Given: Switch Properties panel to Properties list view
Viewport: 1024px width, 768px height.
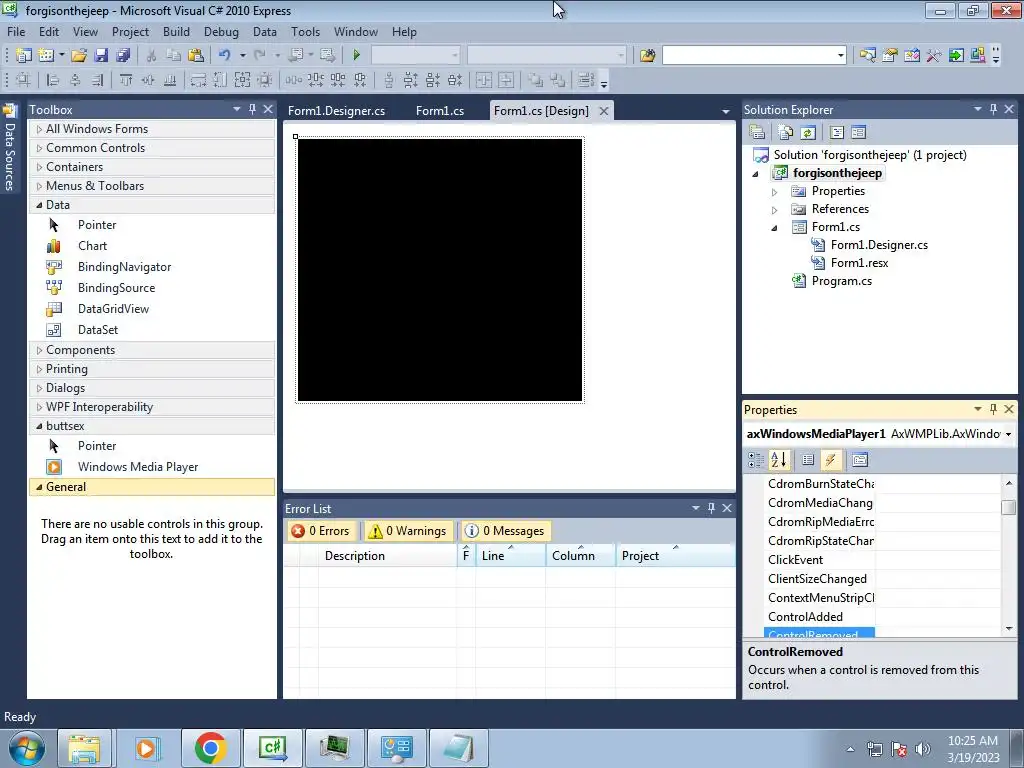Looking at the screenshot, I should 808,460.
